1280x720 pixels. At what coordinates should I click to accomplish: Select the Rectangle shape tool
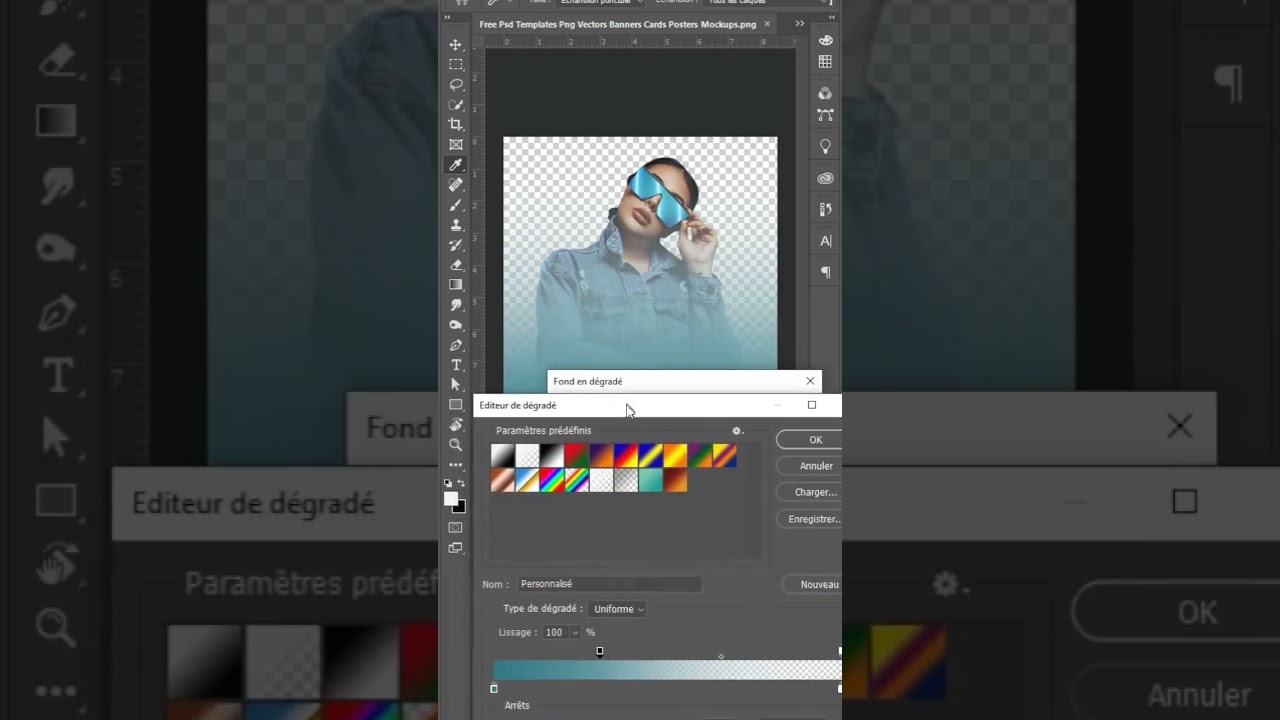(456, 405)
